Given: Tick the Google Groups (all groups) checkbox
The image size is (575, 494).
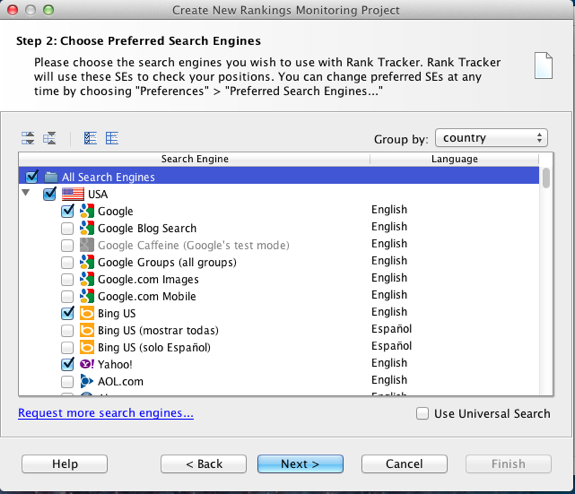Looking at the screenshot, I should pyautogui.click(x=67, y=262).
